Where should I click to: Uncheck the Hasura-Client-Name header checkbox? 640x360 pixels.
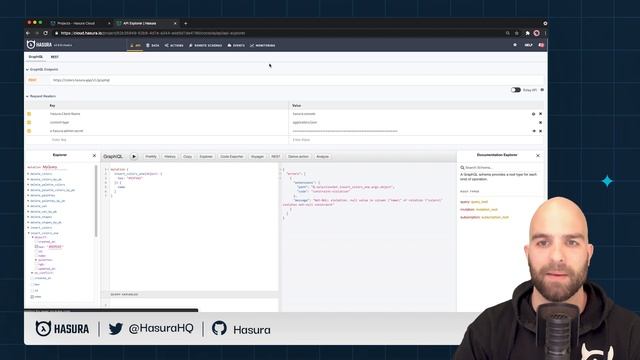coord(29,114)
